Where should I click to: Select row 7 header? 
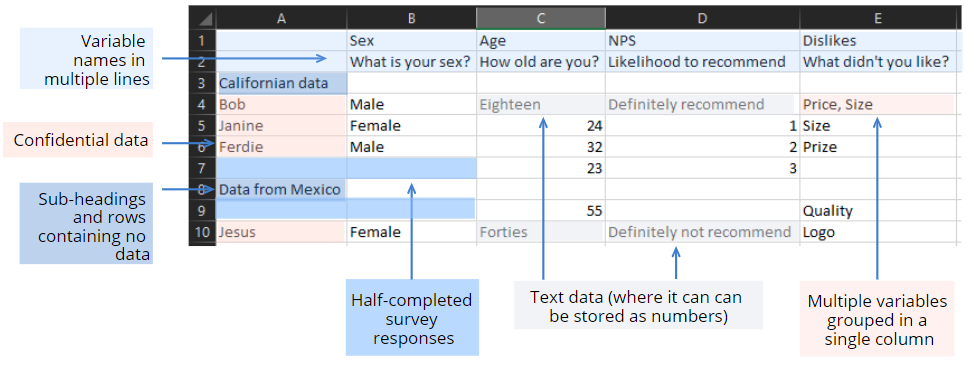coord(203,168)
